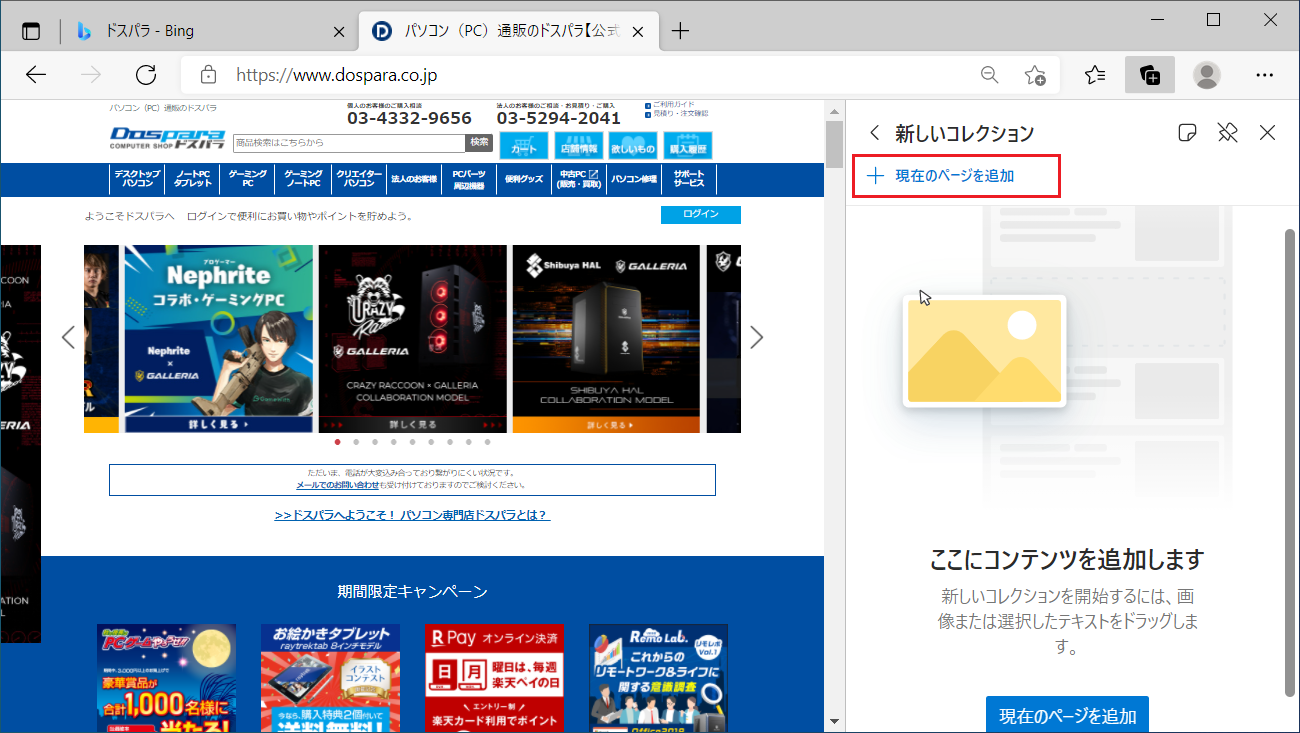Open the ノートPC タブレット menu item
Image resolution: width=1300 pixels, height=733 pixels.
pyautogui.click(x=193, y=179)
